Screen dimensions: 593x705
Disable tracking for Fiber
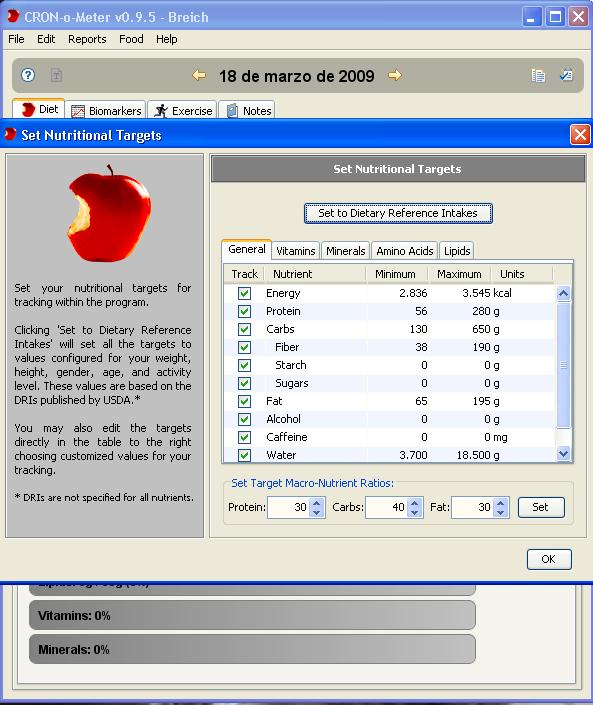(x=244, y=347)
